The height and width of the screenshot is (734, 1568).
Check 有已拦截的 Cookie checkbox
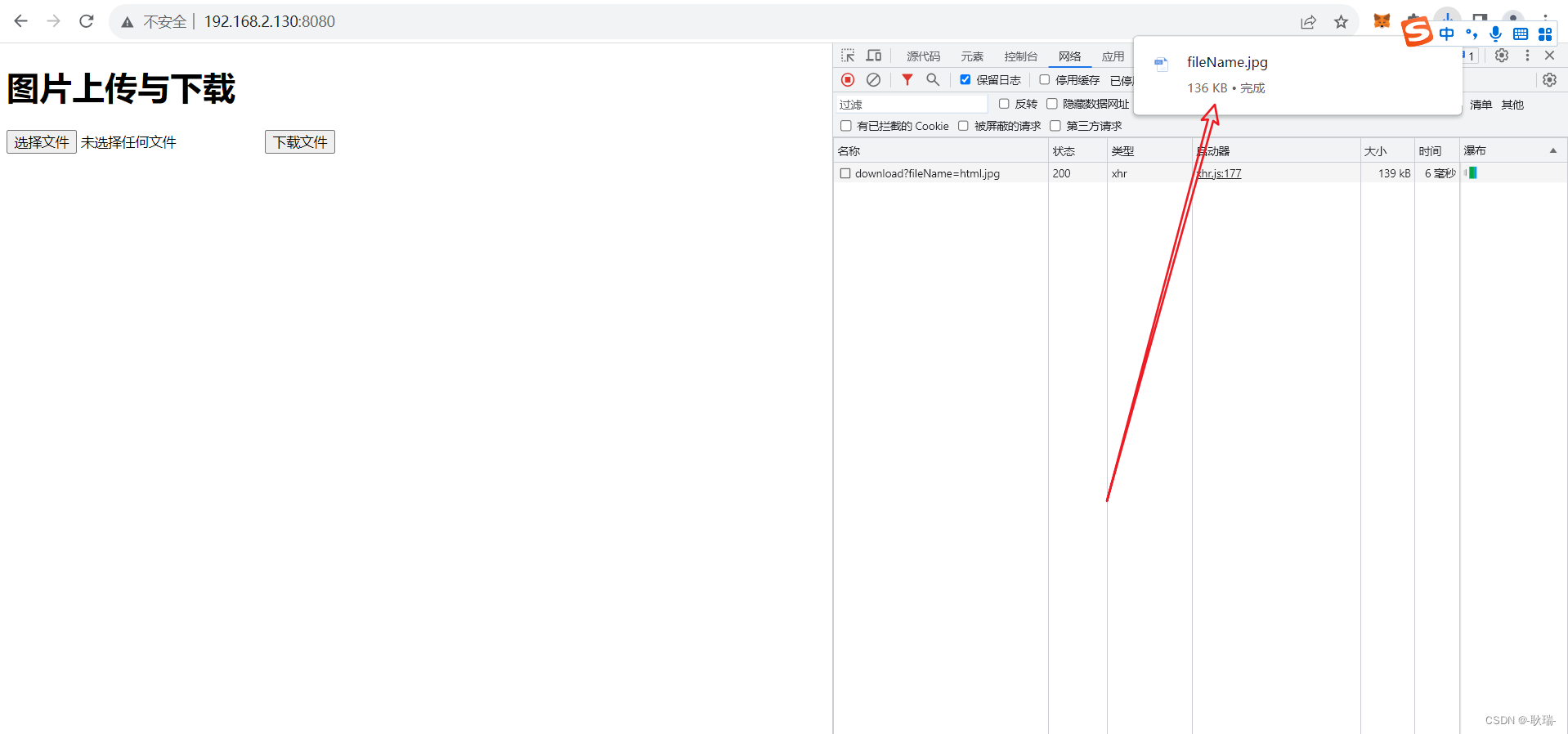[846, 126]
